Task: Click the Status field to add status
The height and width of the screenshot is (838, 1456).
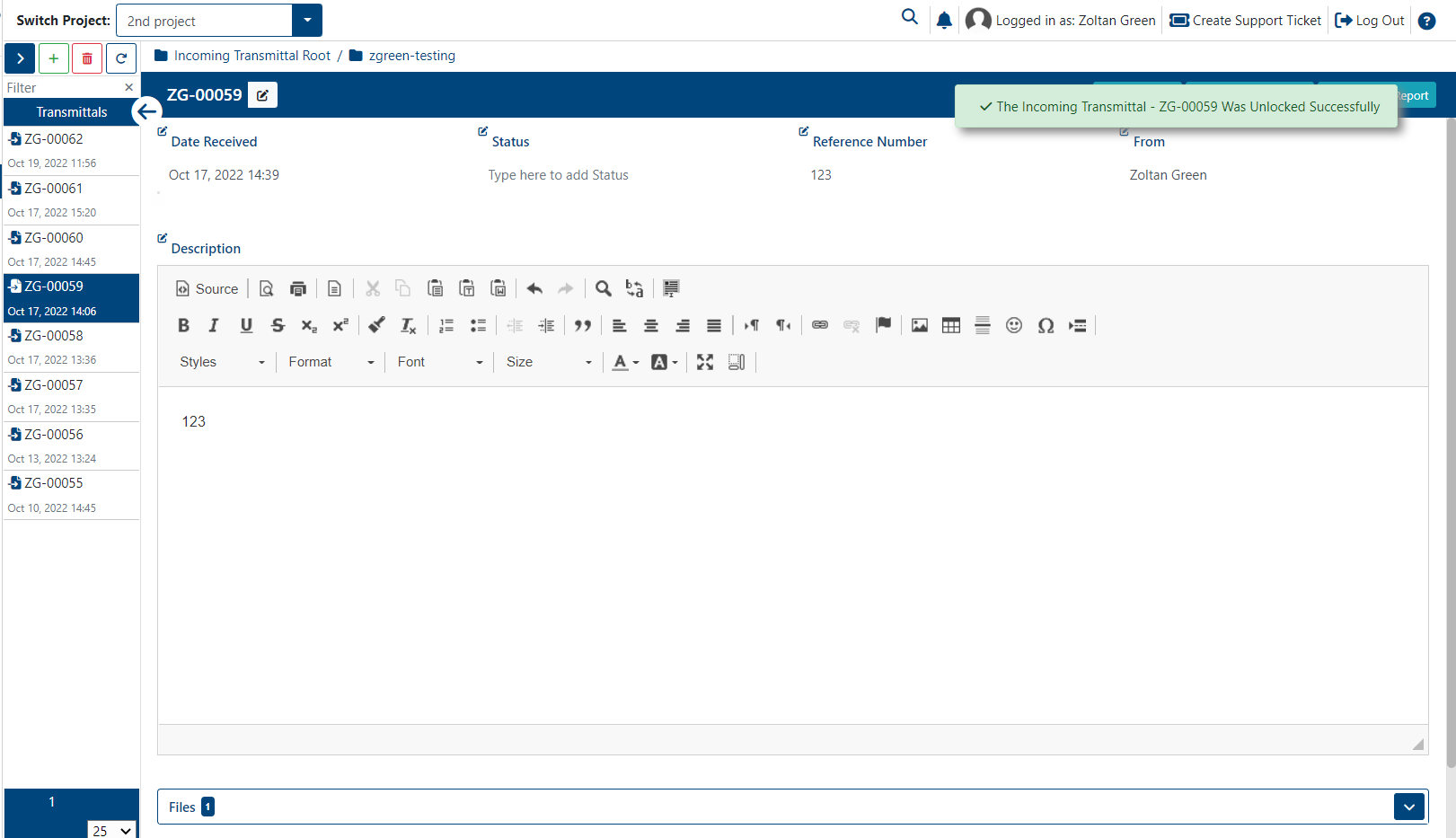Action: tap(559, 175)
